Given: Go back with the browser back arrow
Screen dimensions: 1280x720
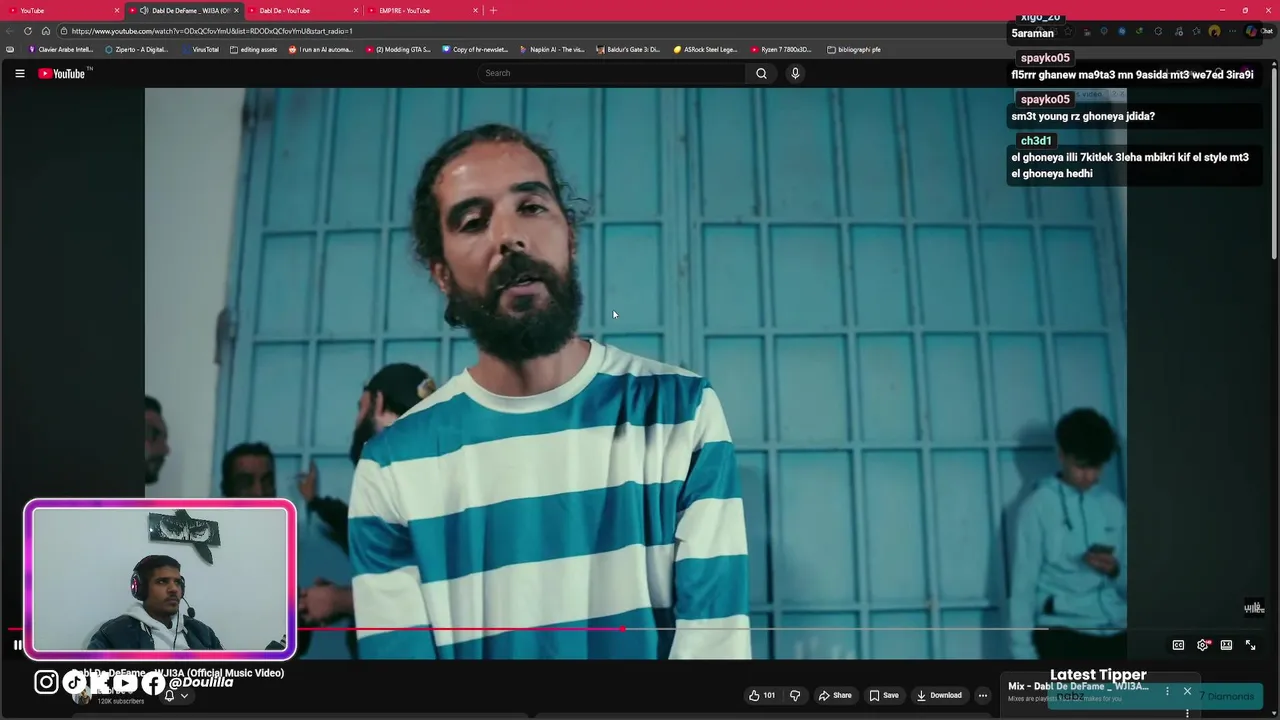Looking at the screenshot, I should click(11, 31).
